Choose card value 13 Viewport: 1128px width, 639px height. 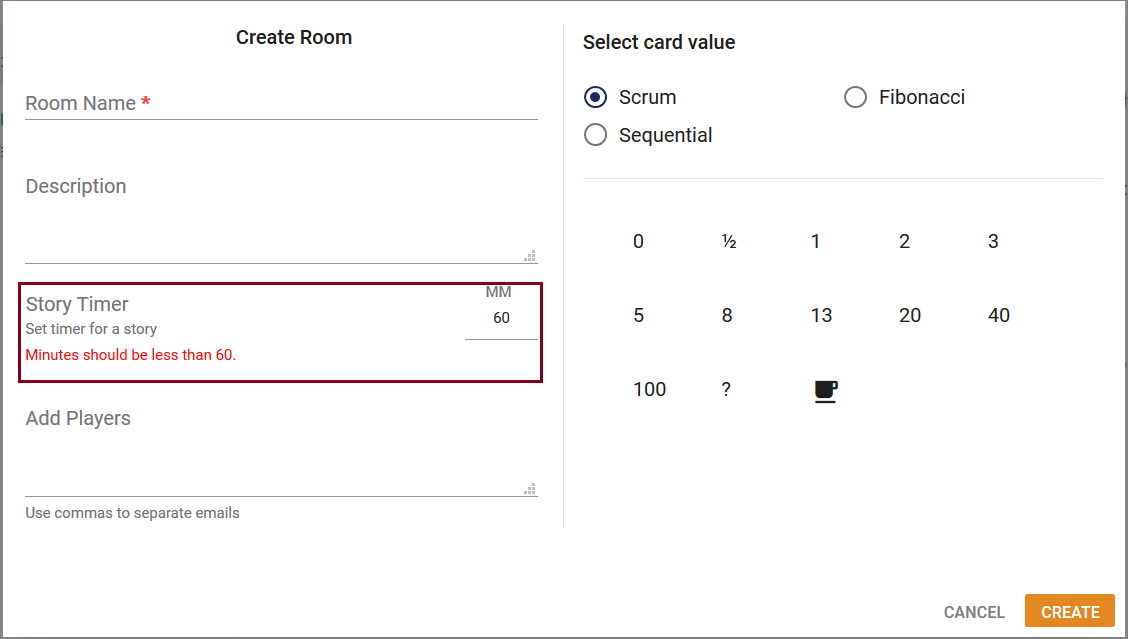[821, 315]
